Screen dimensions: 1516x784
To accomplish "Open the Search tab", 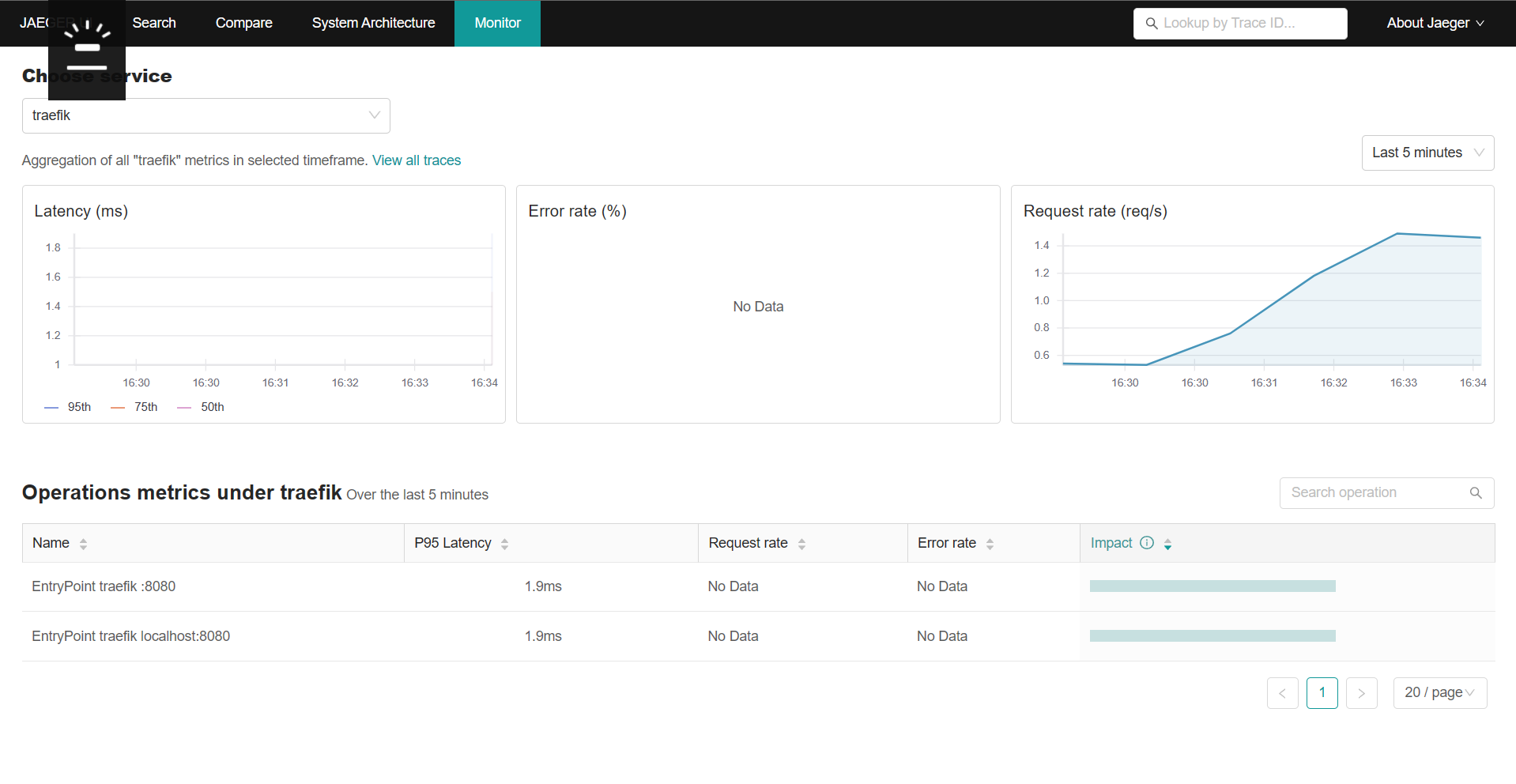I will [x=154, y=23].
